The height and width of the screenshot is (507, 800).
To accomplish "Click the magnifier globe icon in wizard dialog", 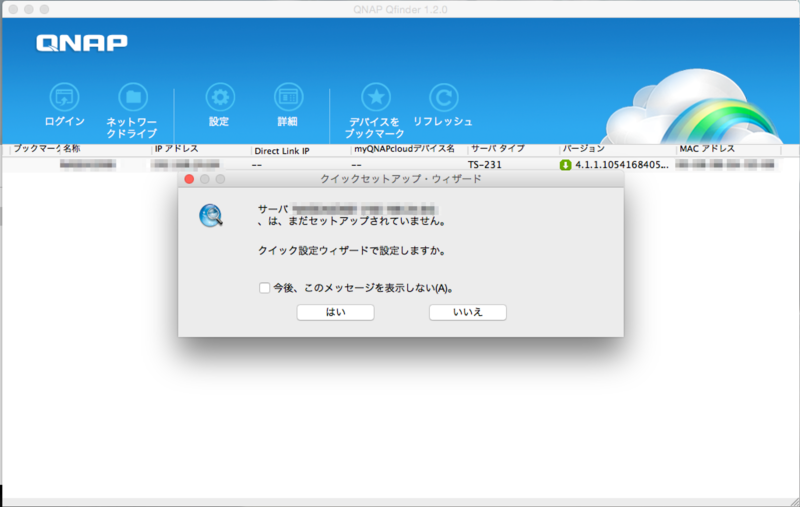I will click(x=211, y=215).
